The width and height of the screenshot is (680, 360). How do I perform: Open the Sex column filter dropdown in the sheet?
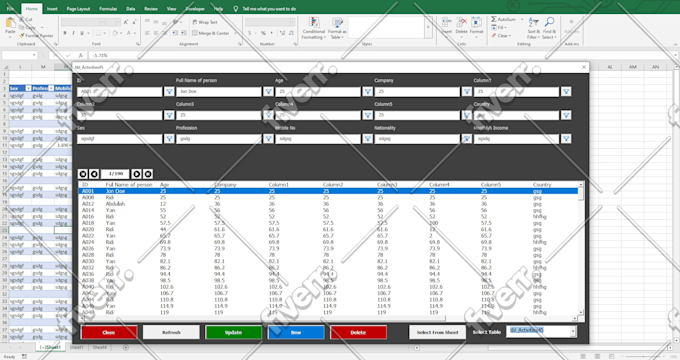[28, 88]
